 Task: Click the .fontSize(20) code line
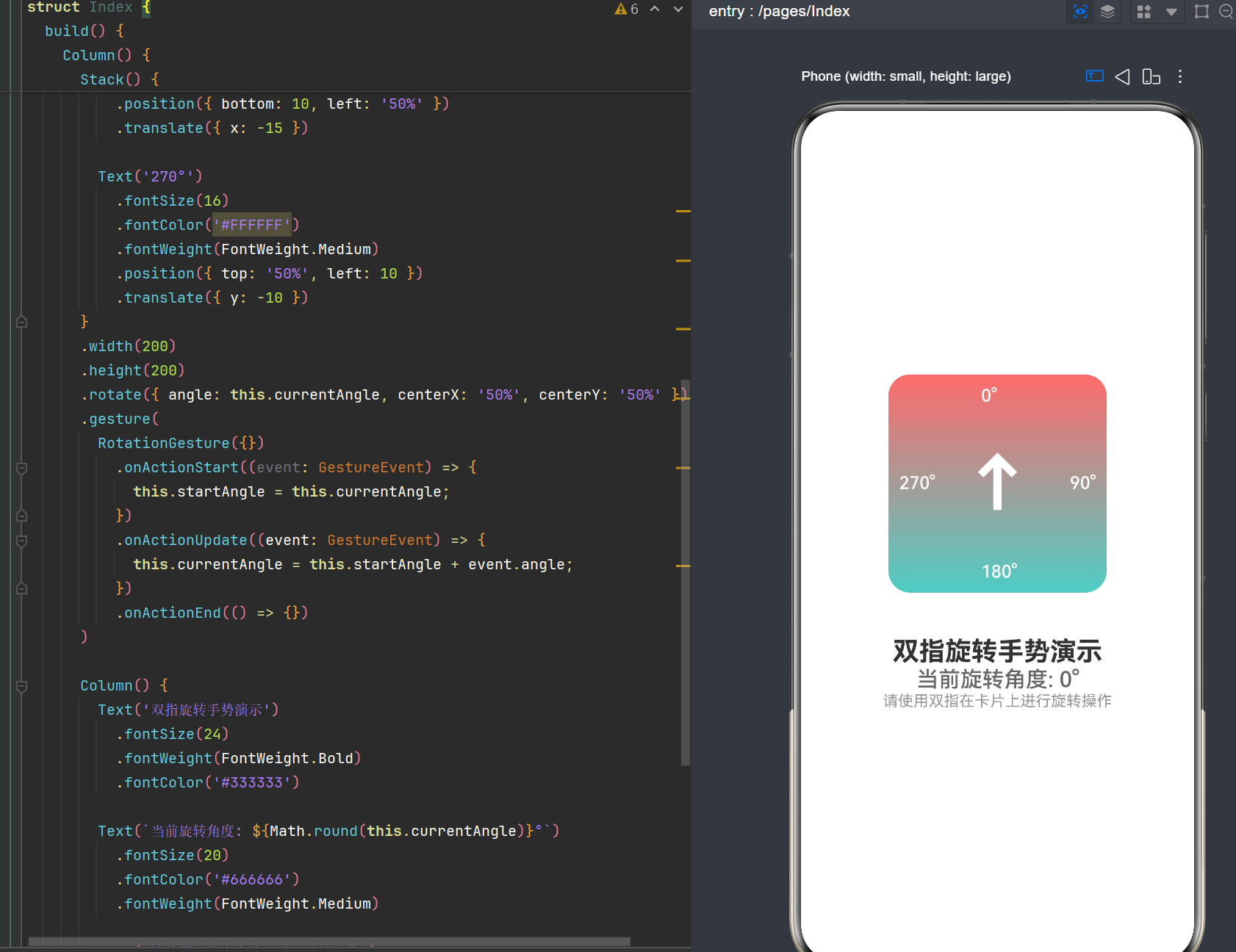click(x=172, y=855)
